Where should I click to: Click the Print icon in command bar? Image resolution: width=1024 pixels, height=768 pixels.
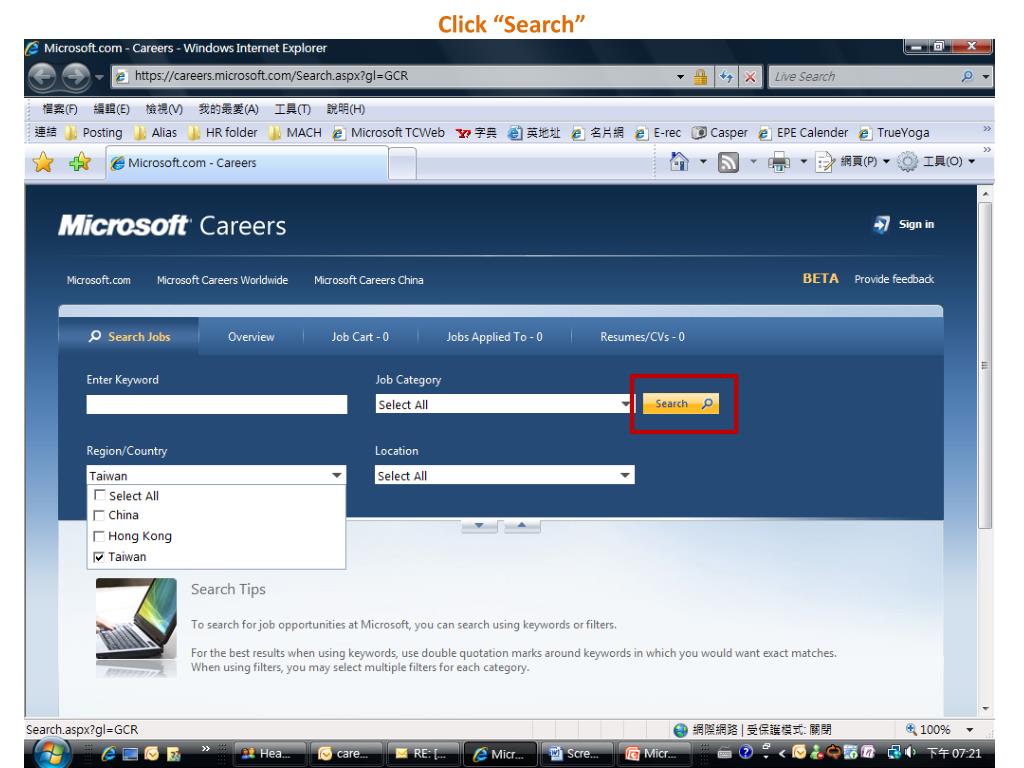(778, 161)
